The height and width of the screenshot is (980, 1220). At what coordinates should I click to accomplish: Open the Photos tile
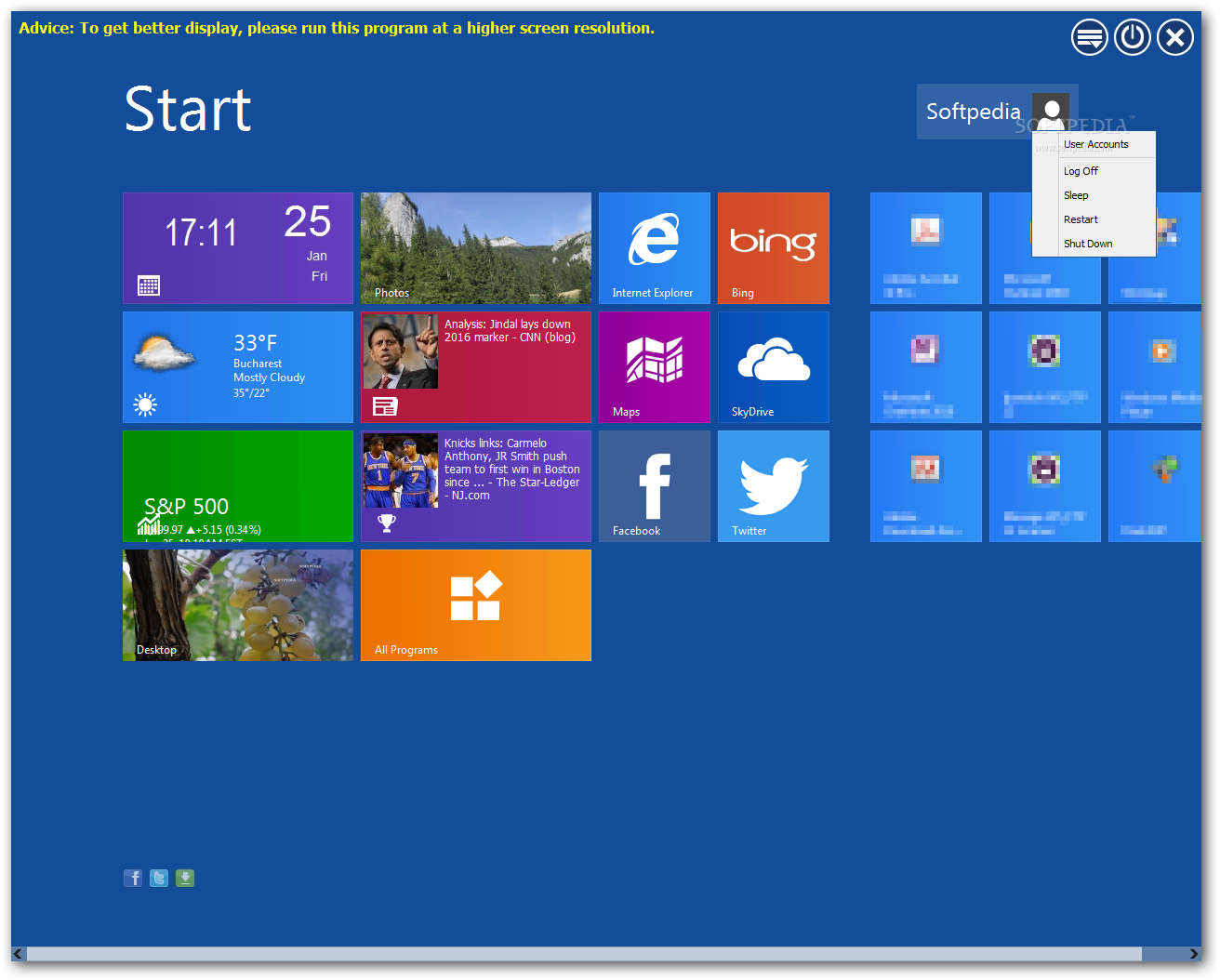tap(476, 248)
